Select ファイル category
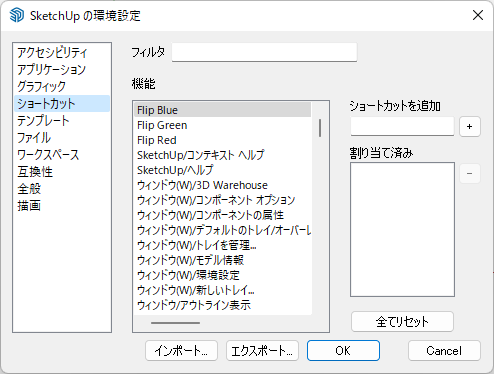Image resolution: width=494 pixels, height=374 pixels. click(x=62, y=138)
